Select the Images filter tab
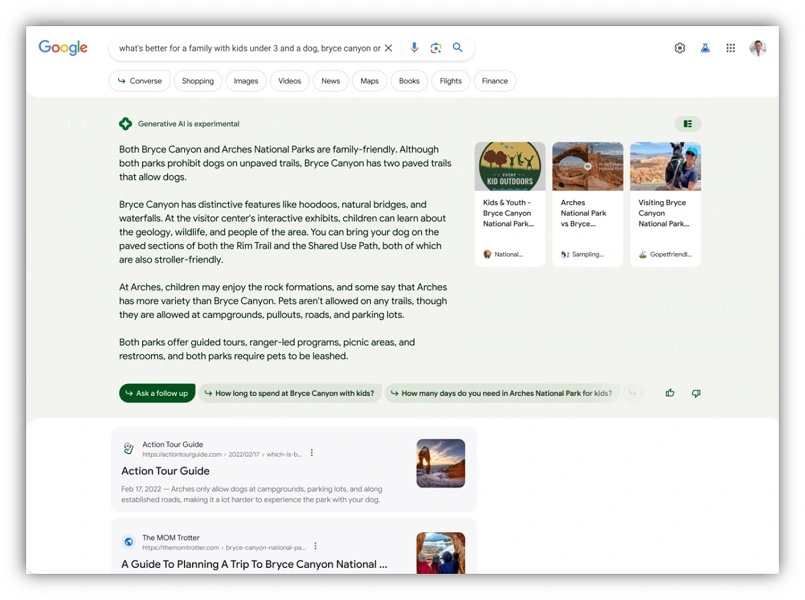Screen dimensions: 805x600 [246, 81]
